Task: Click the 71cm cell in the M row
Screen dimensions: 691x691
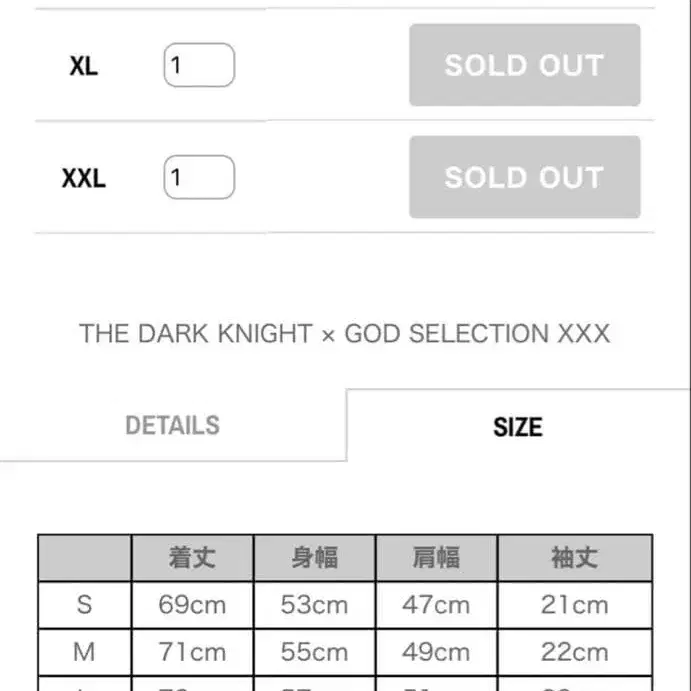Action: (192, 652)
